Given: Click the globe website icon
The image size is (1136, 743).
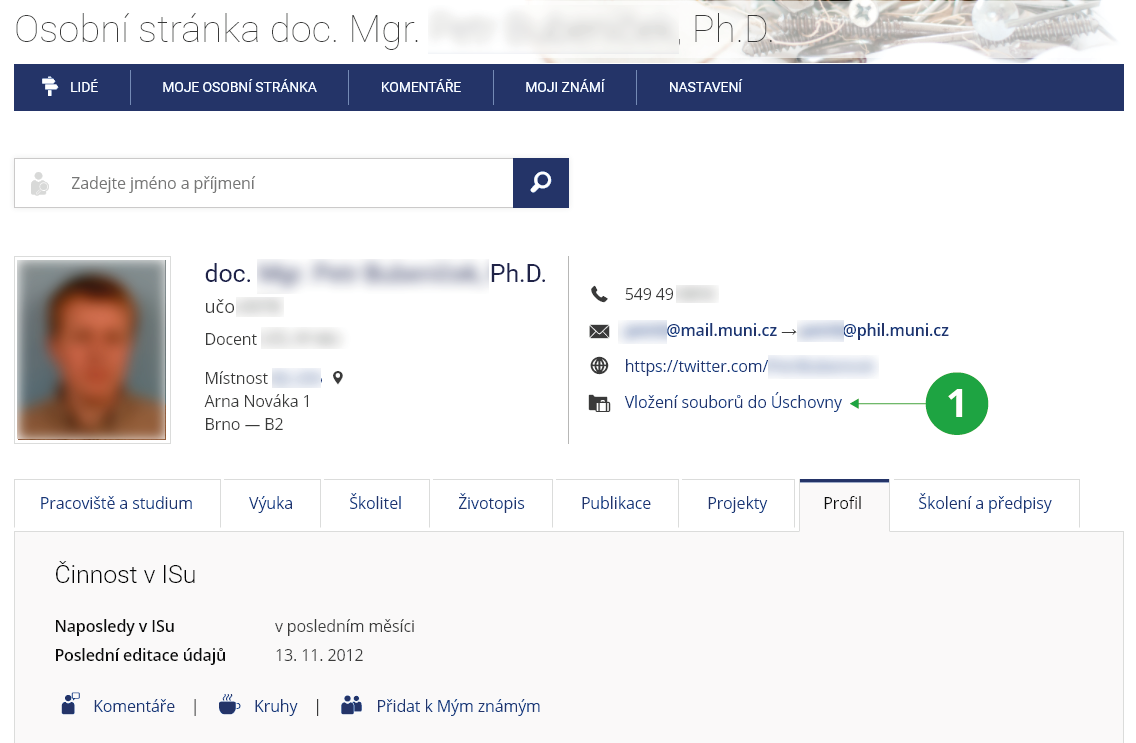Looking at the screenshot, I should pos(599,366).
